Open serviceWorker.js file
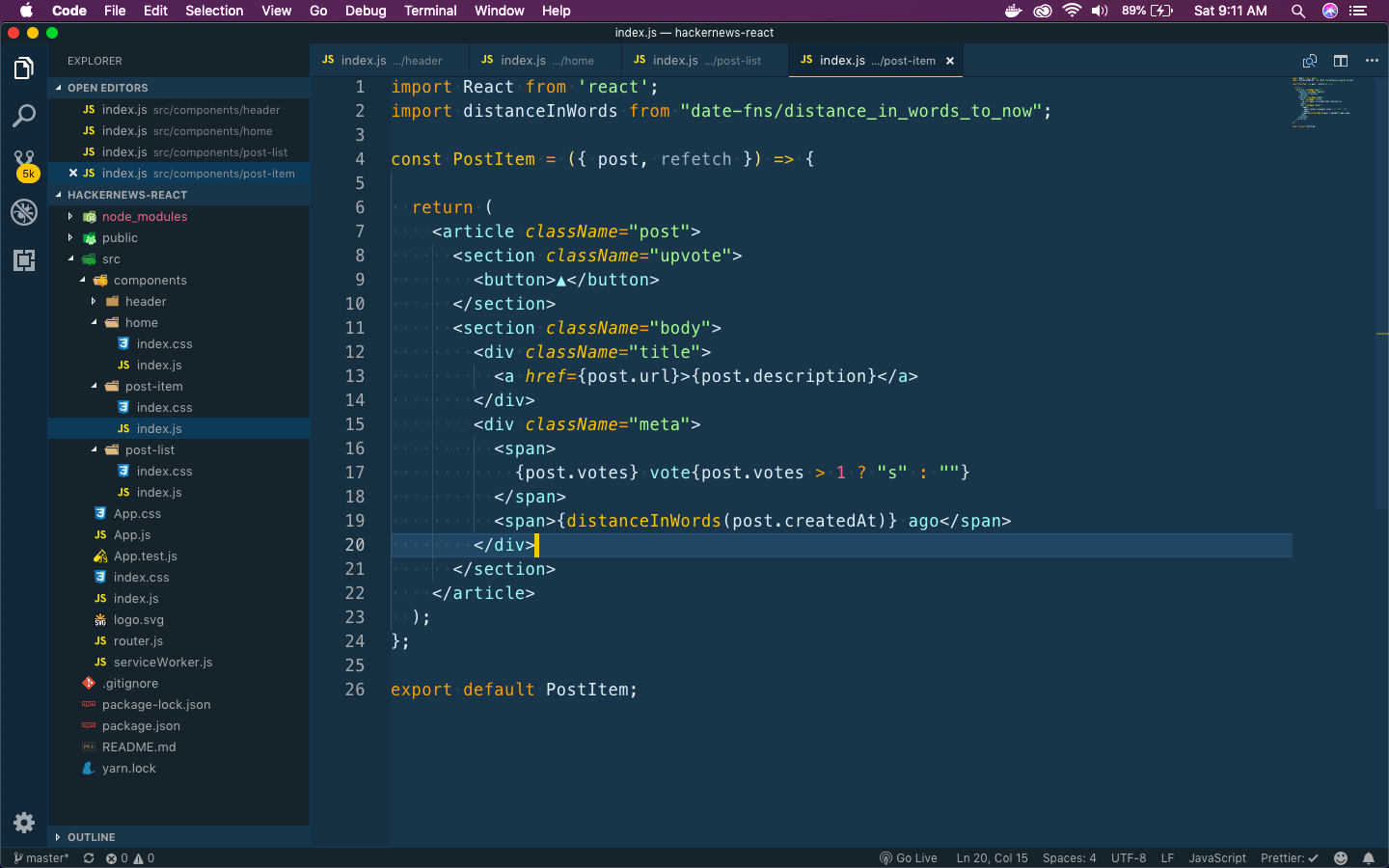Screen dimensions: 1389x868 (178, 663)
